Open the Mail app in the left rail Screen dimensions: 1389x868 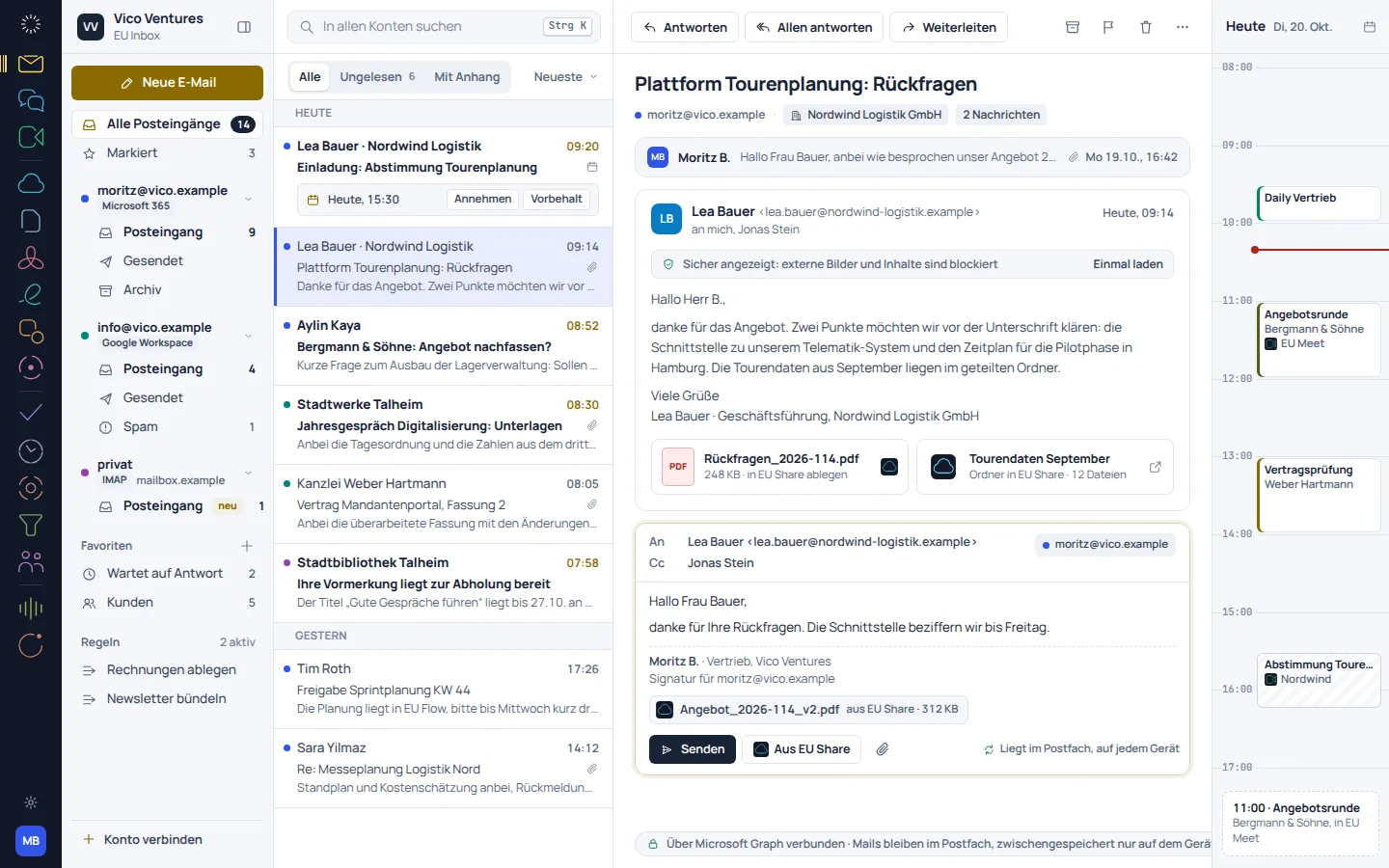pyautogui.click(x=31, y=64)
